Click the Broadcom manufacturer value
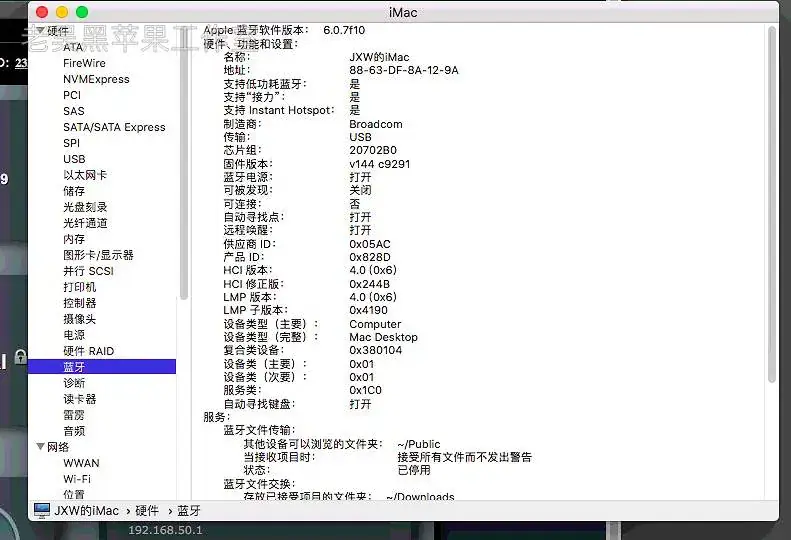 coord(376,124)
